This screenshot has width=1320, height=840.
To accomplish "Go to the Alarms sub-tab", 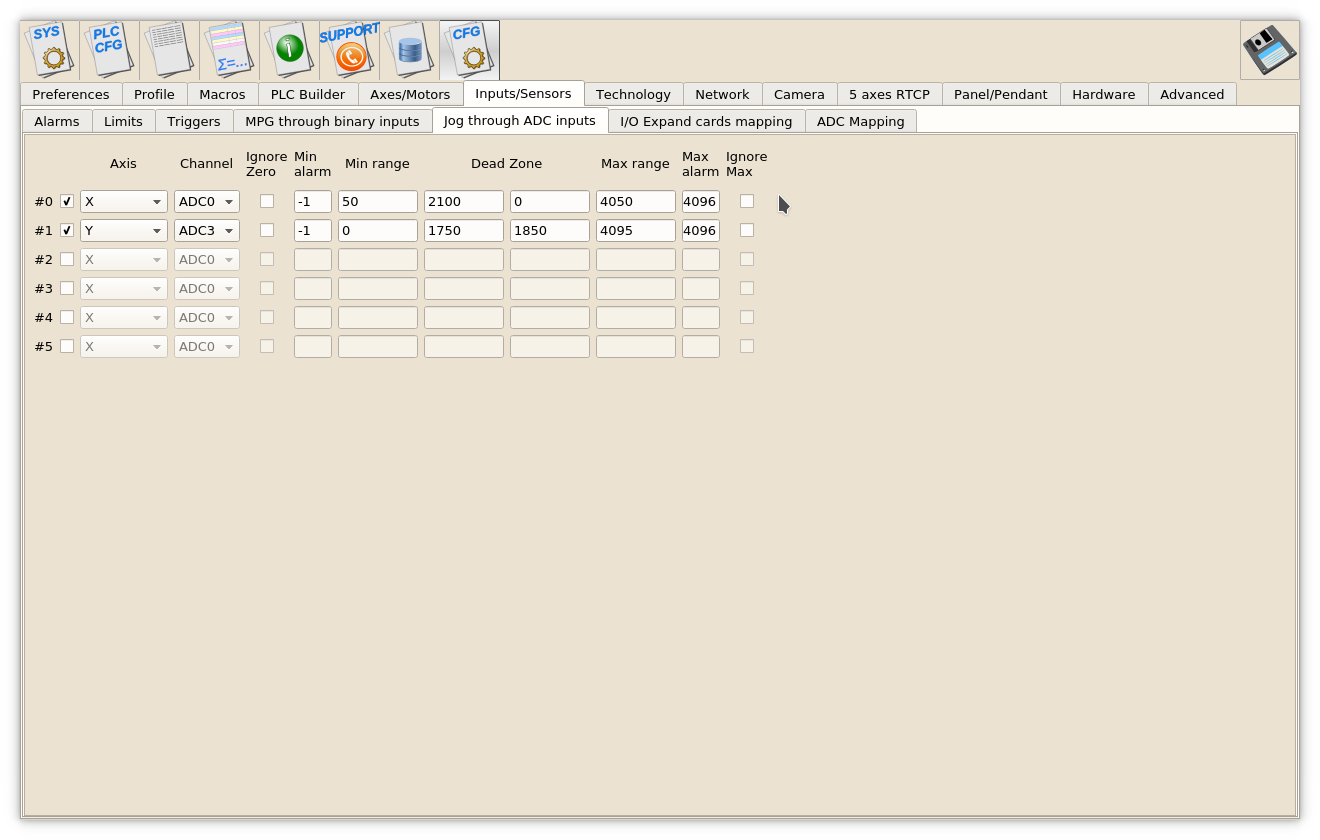I will [57, 121].
